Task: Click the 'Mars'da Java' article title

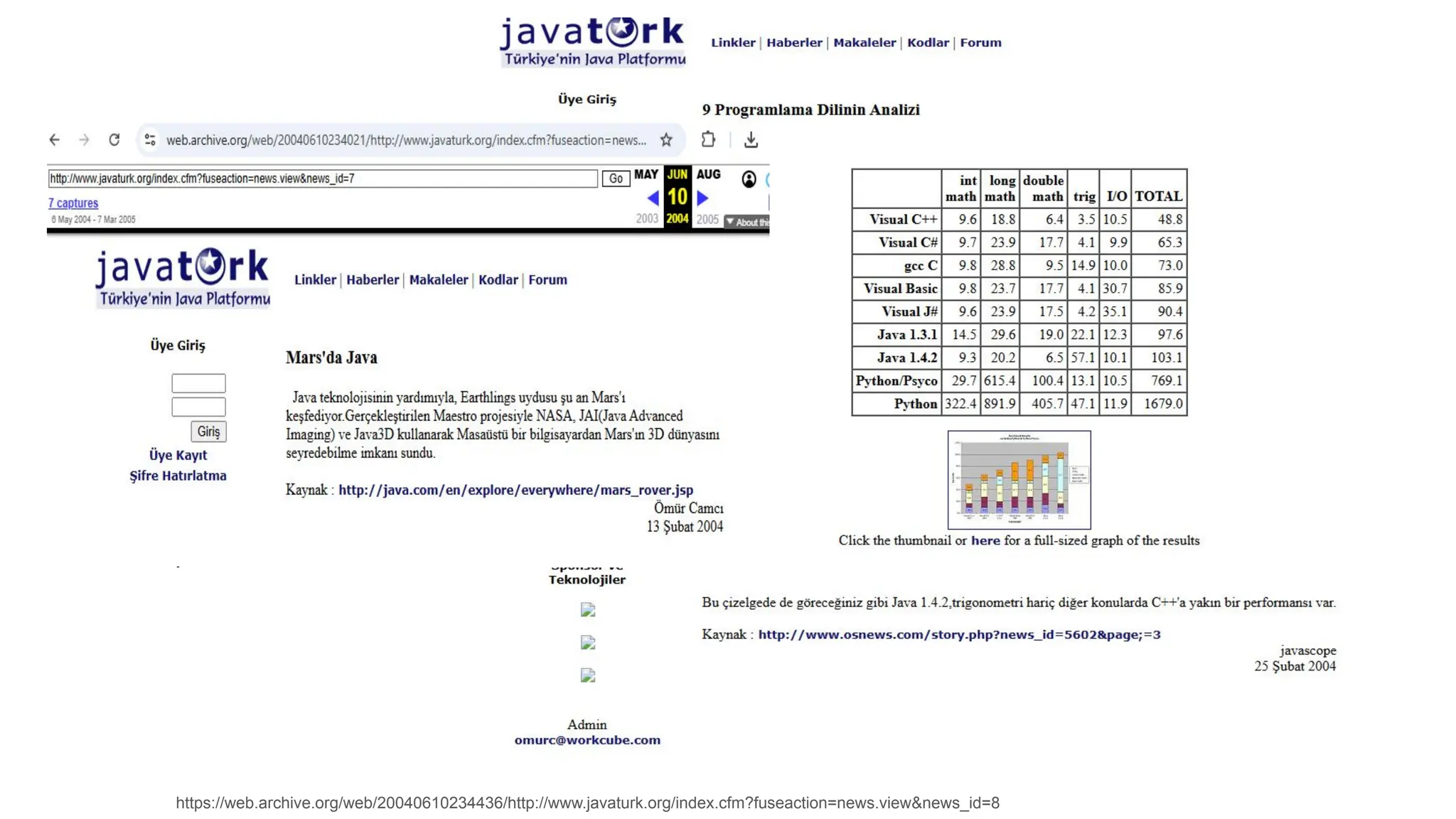Action: click(x=331, y=358)
